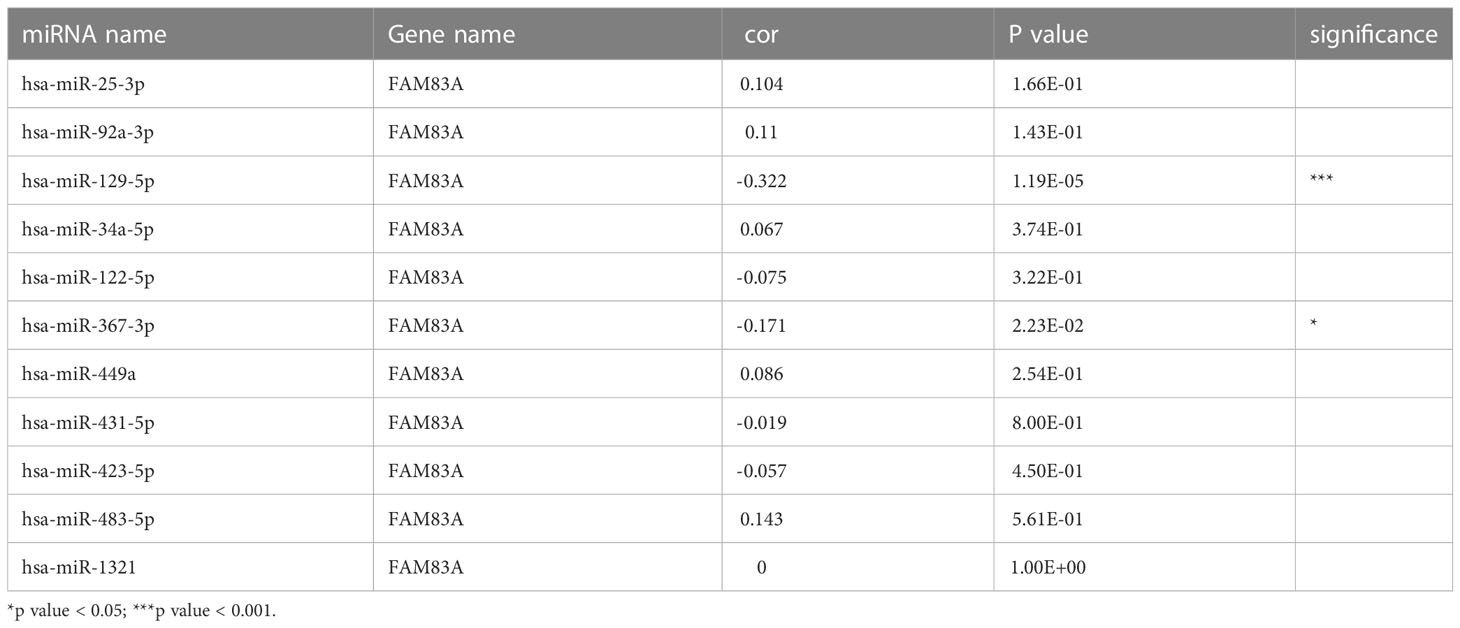Select the Gene name column header
The height and width of the screenshot is (628, 1460).
(x=451, y=35)
